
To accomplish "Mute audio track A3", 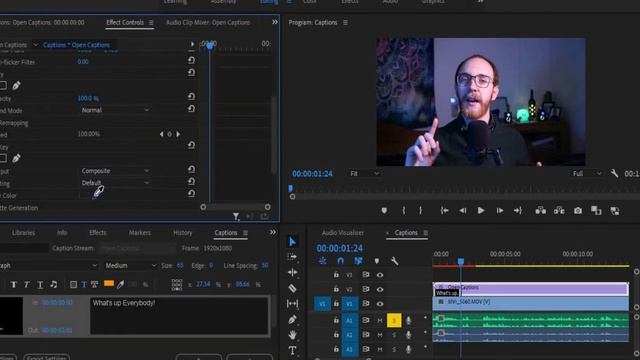I will click(x=380, y=349).
